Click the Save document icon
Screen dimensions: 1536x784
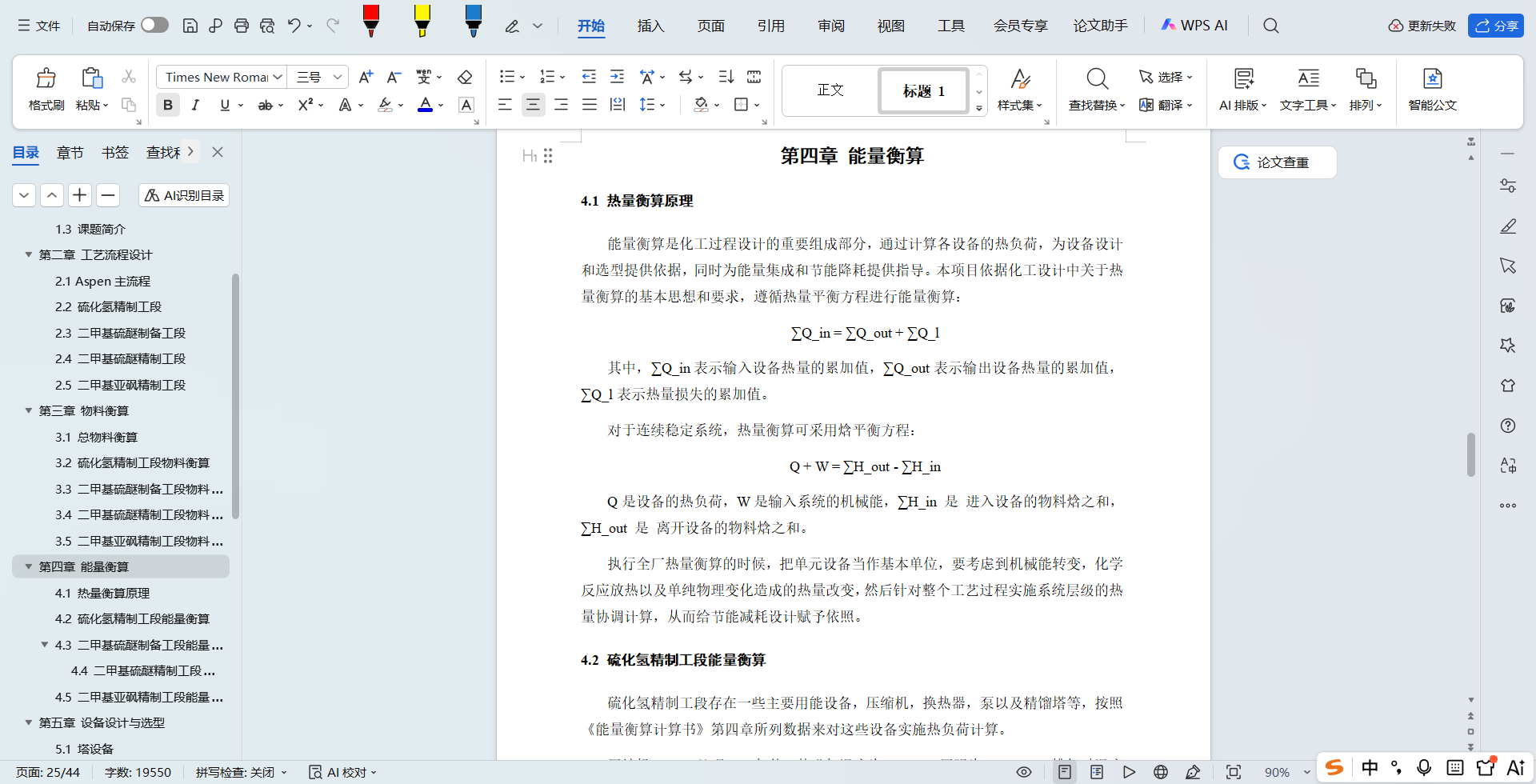190,26
